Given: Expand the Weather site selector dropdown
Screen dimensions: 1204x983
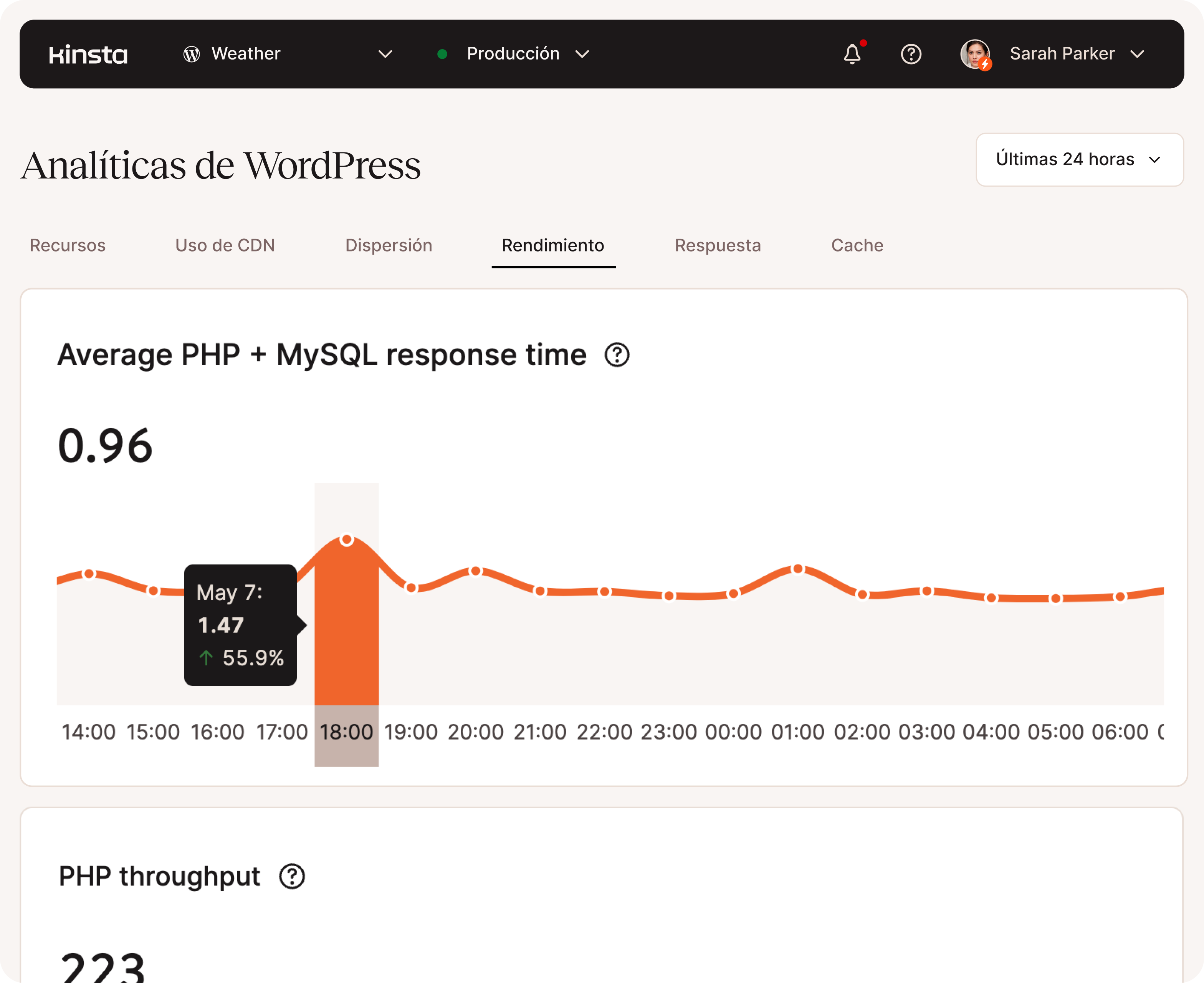Looking at the screenshot, I should [385, 55].
